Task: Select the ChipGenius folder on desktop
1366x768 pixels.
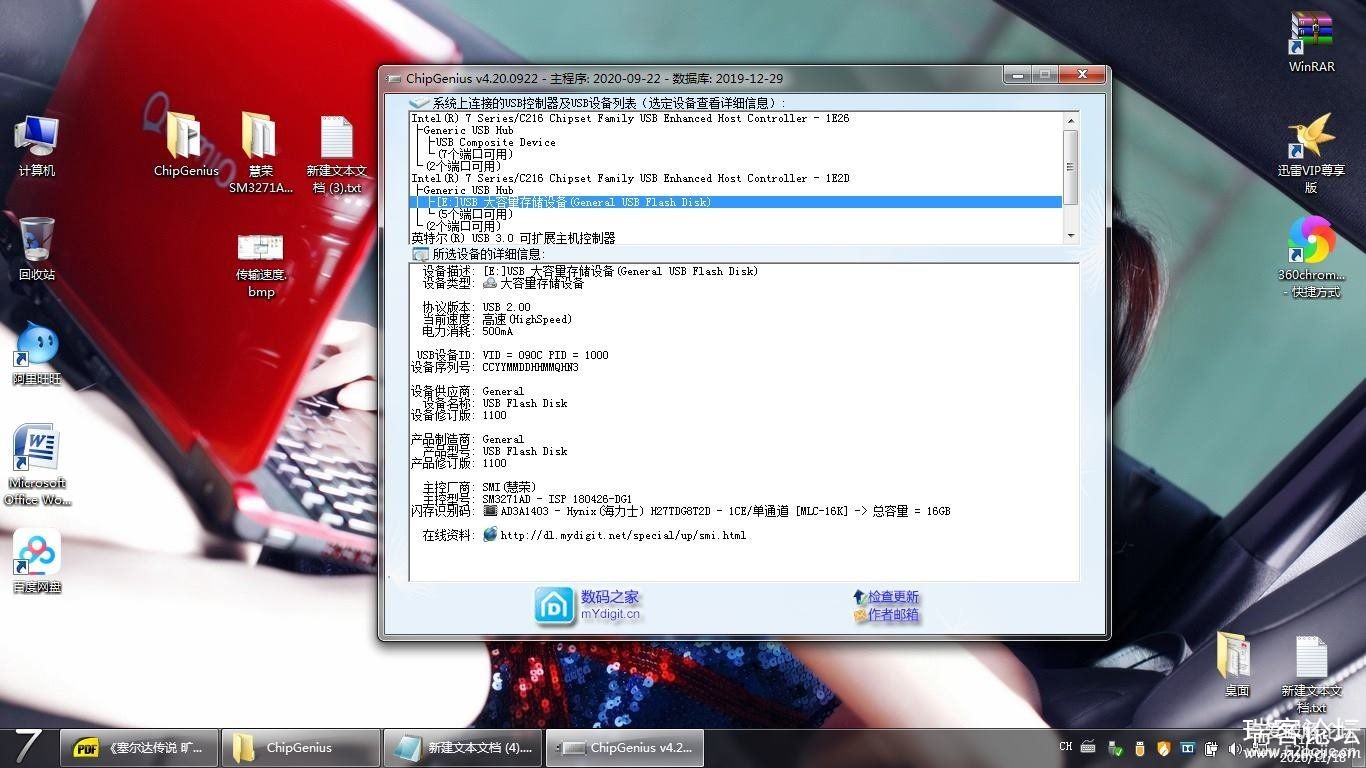Action: [x=186, y=146]
